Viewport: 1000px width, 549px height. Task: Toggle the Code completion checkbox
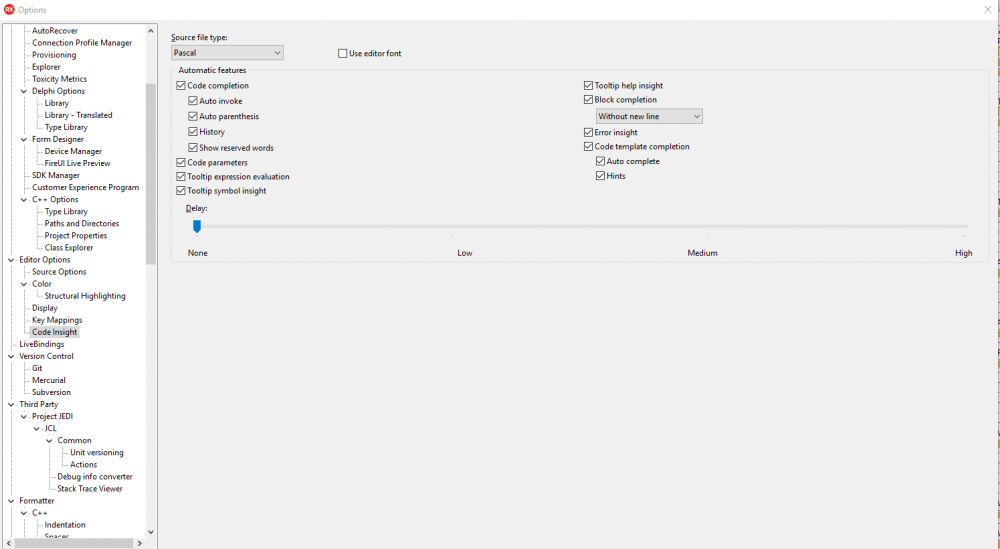point(181,85)
